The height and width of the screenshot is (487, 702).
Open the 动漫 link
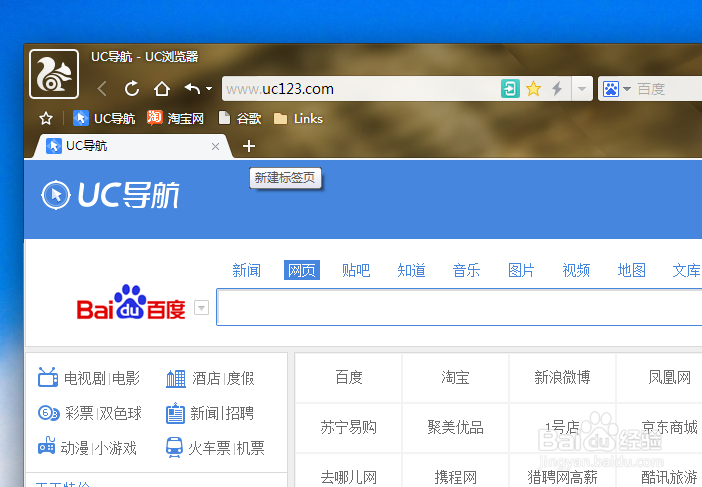coord(75,448)
